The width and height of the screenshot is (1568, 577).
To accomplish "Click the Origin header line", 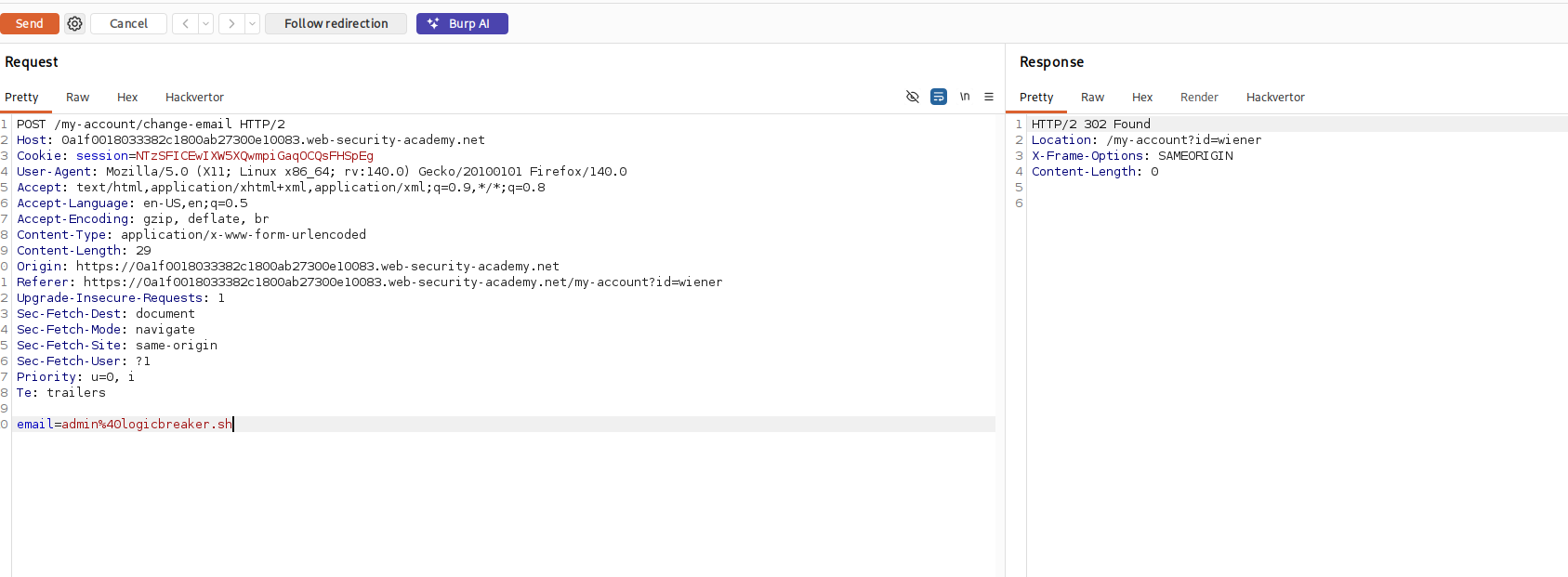I will (x=288, y=266).
